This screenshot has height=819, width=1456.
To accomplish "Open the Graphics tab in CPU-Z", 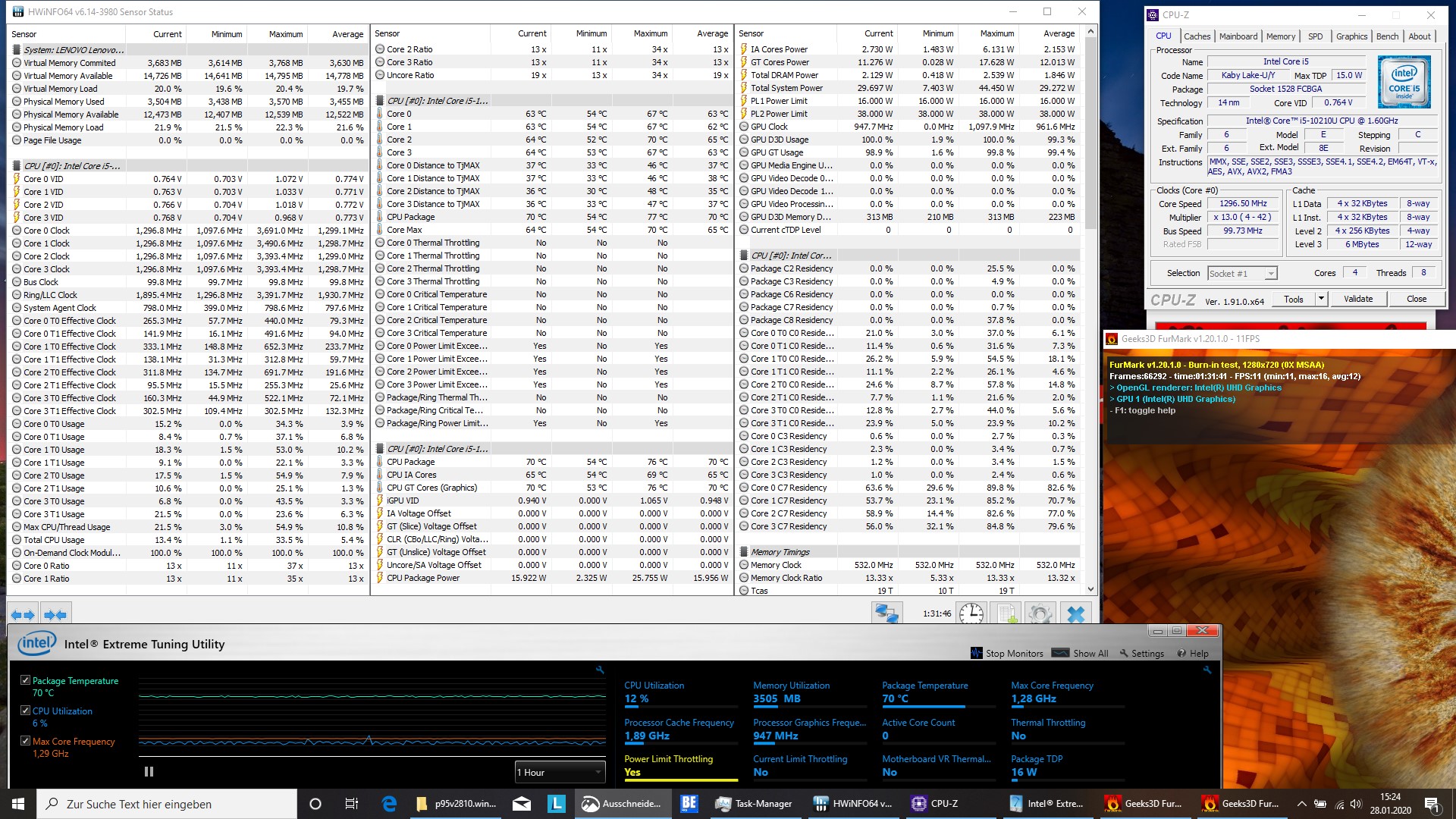I will pyautogui.click(x=1351, y=36).
